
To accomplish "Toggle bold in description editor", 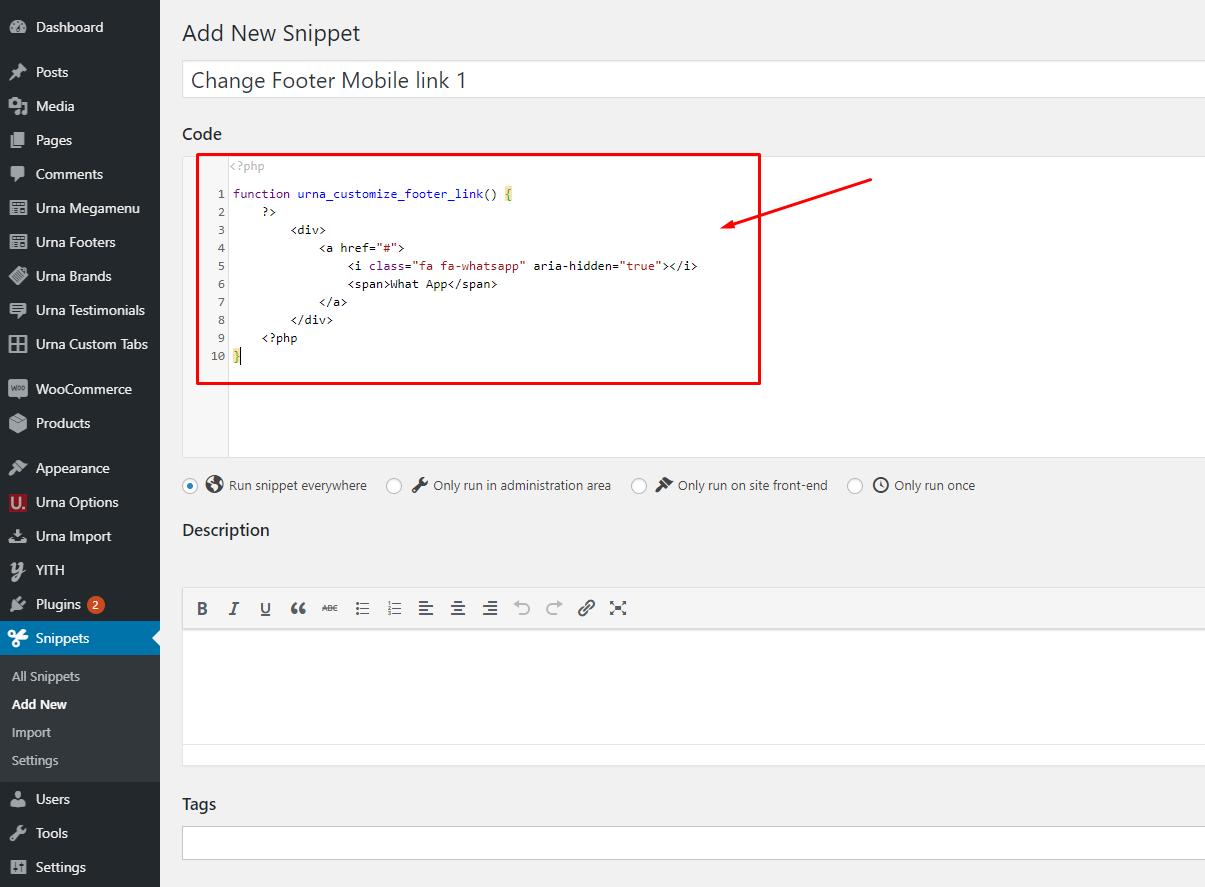I will click(x=202, y=608).
